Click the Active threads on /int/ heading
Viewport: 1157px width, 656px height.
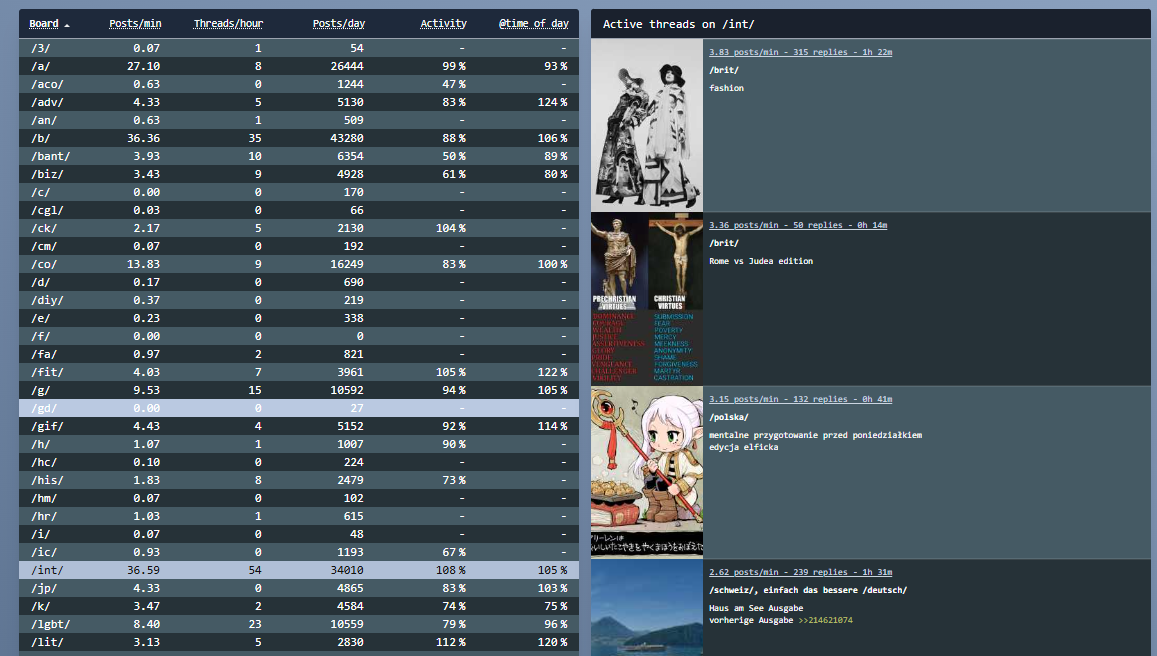coord(678,24)
